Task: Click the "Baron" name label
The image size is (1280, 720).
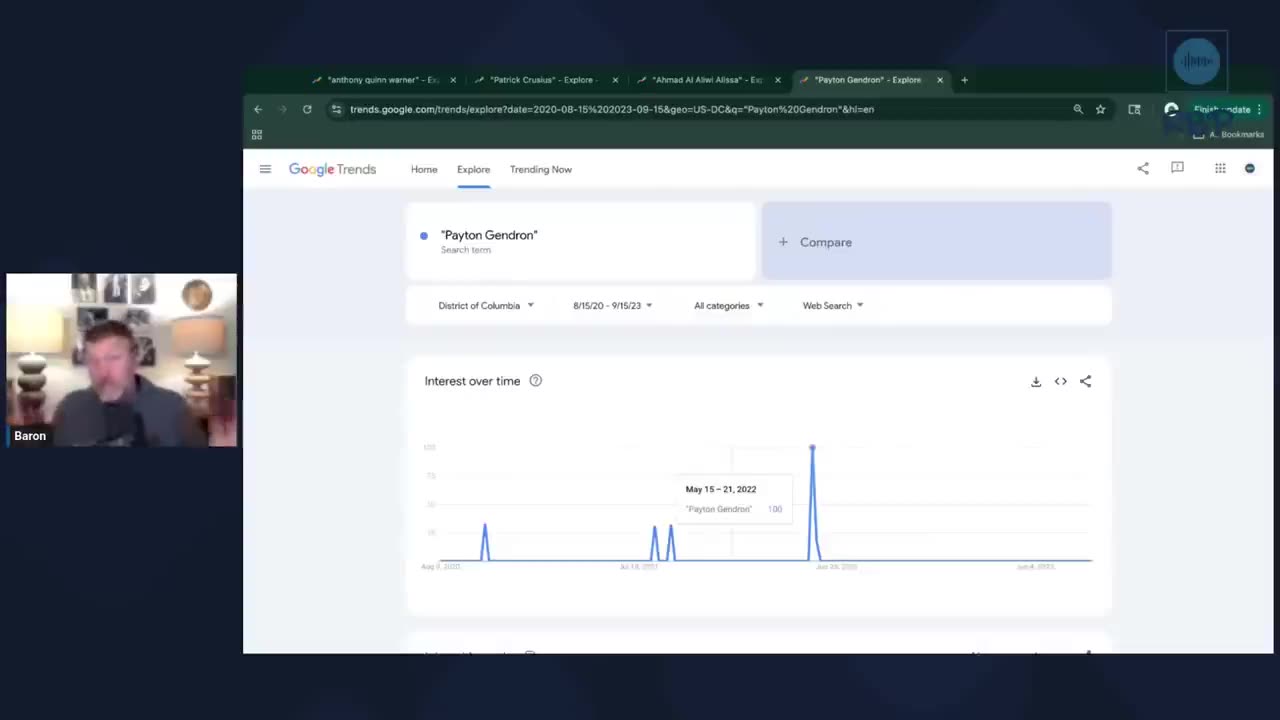Action: click(x=30, y=436)
